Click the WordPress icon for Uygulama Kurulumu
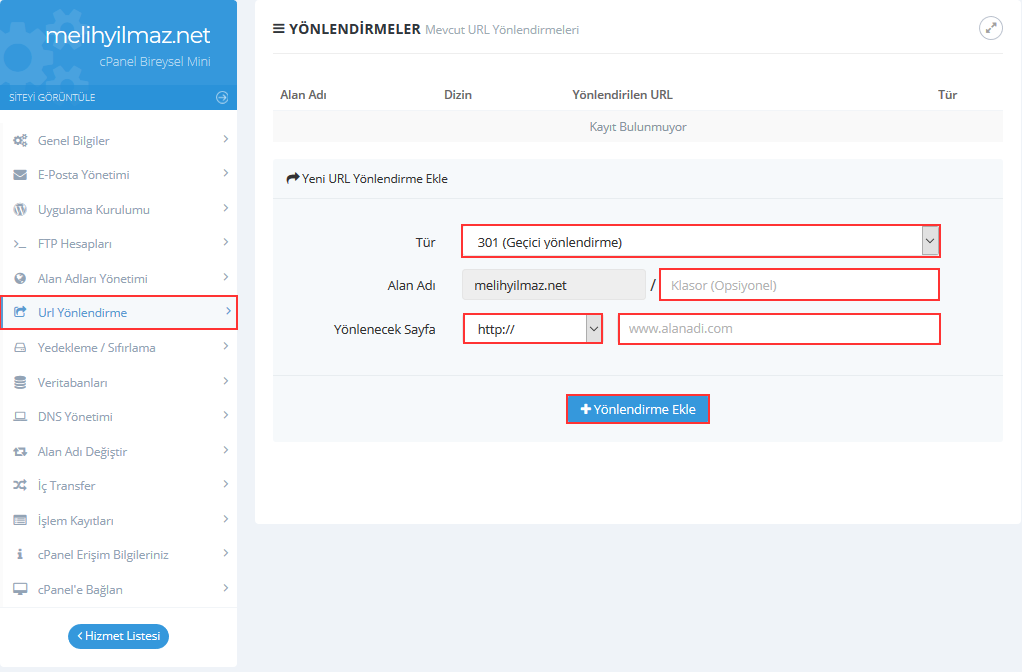Viewport: 1022px width, 672px height. coord(19,210)
